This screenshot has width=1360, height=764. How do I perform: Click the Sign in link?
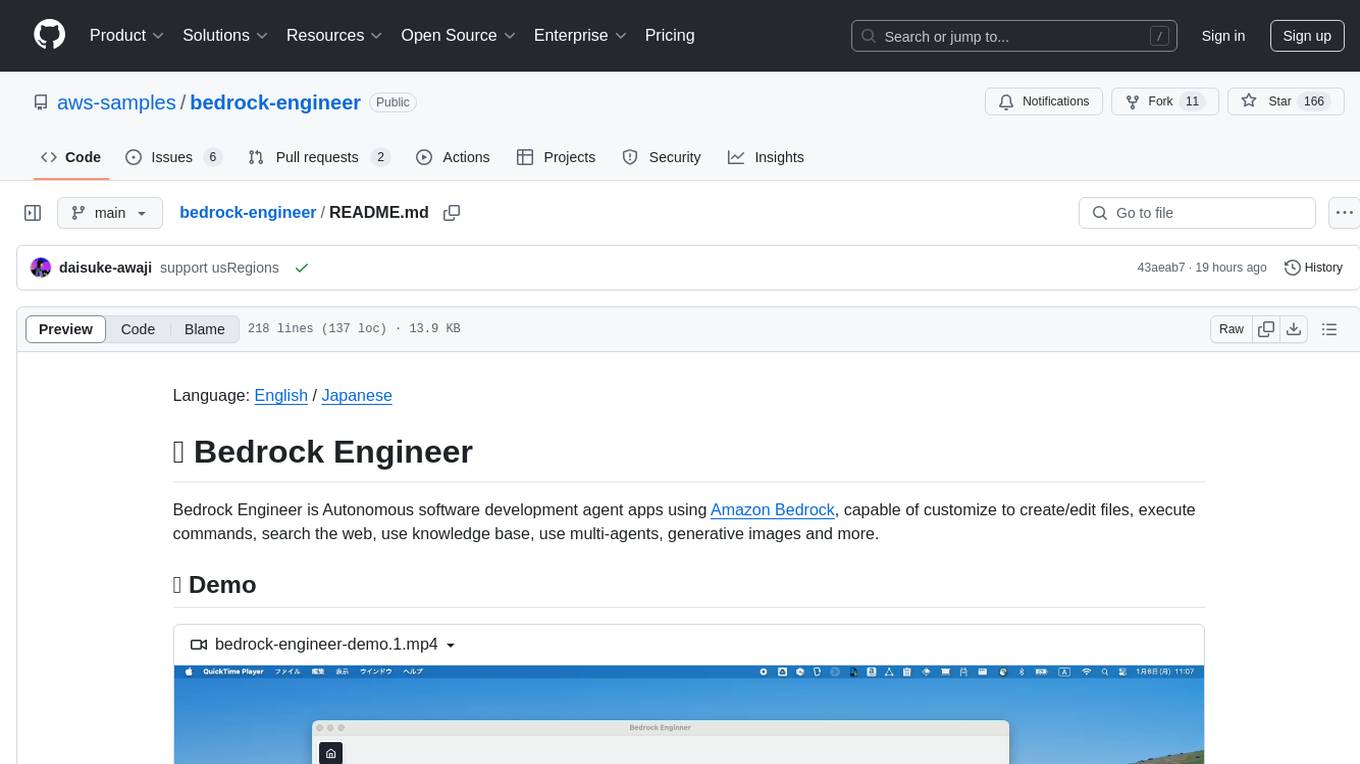pyautogui.click(x=1223, y=36)
